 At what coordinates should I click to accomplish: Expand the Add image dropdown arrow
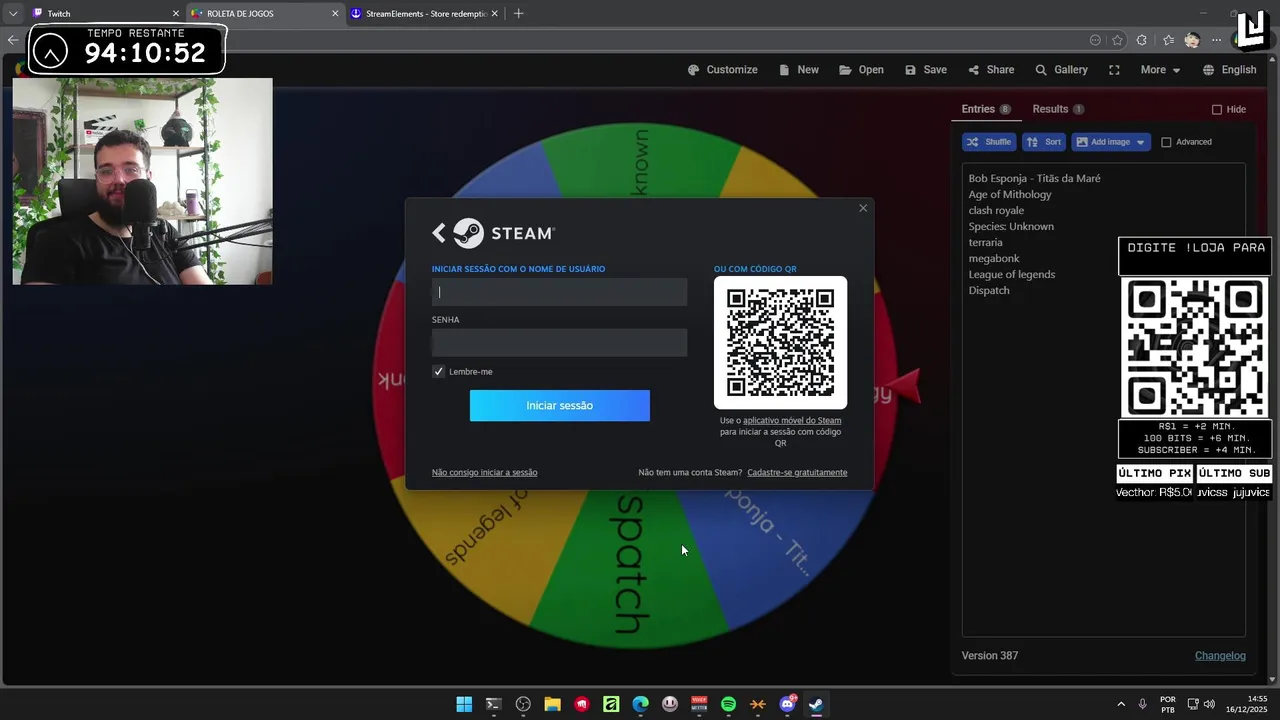1140,142
